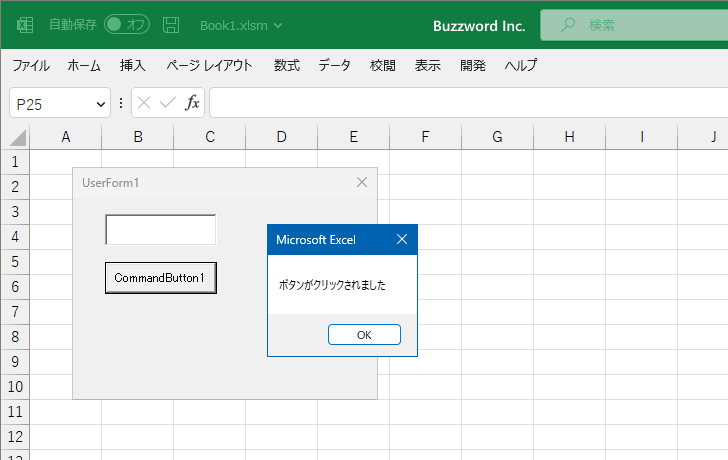
Task: Click the formula bar enter checkmark icon
Action: point(168,103)
